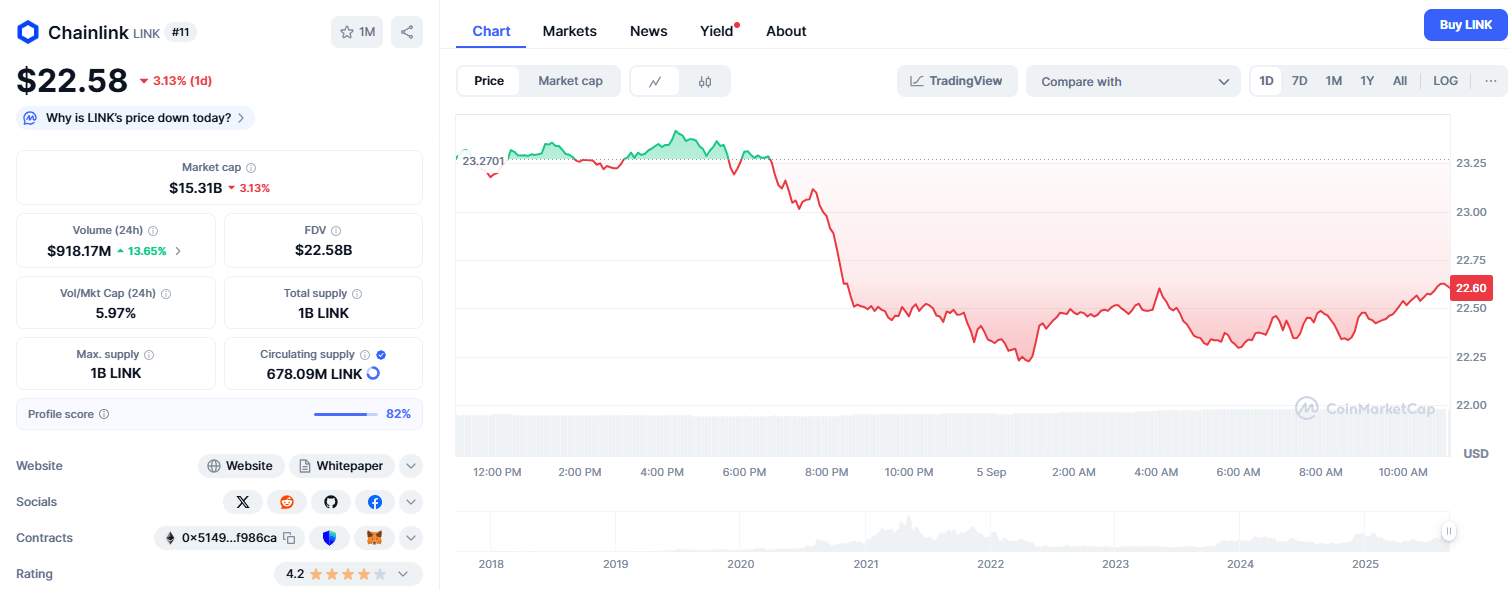Click the Ethereum icon in contract chip
The height and width of the screenshot is (590, 1510).
(169, 538)
